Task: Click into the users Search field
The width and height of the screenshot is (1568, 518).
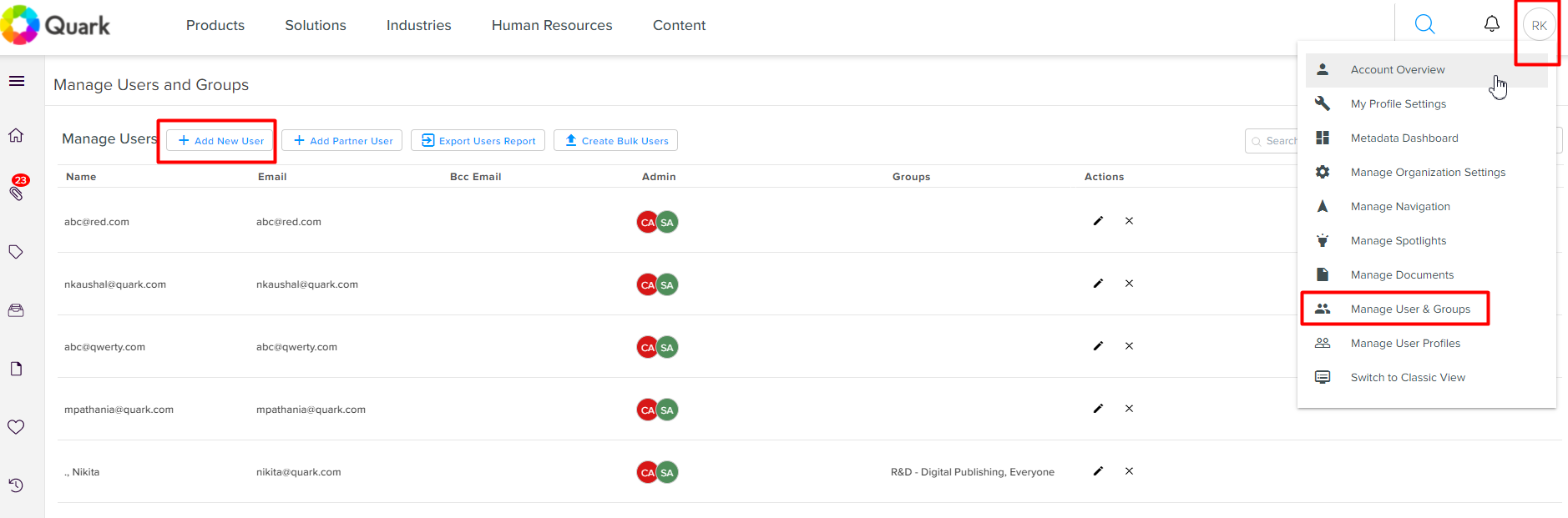Action: click(1272, 141)
